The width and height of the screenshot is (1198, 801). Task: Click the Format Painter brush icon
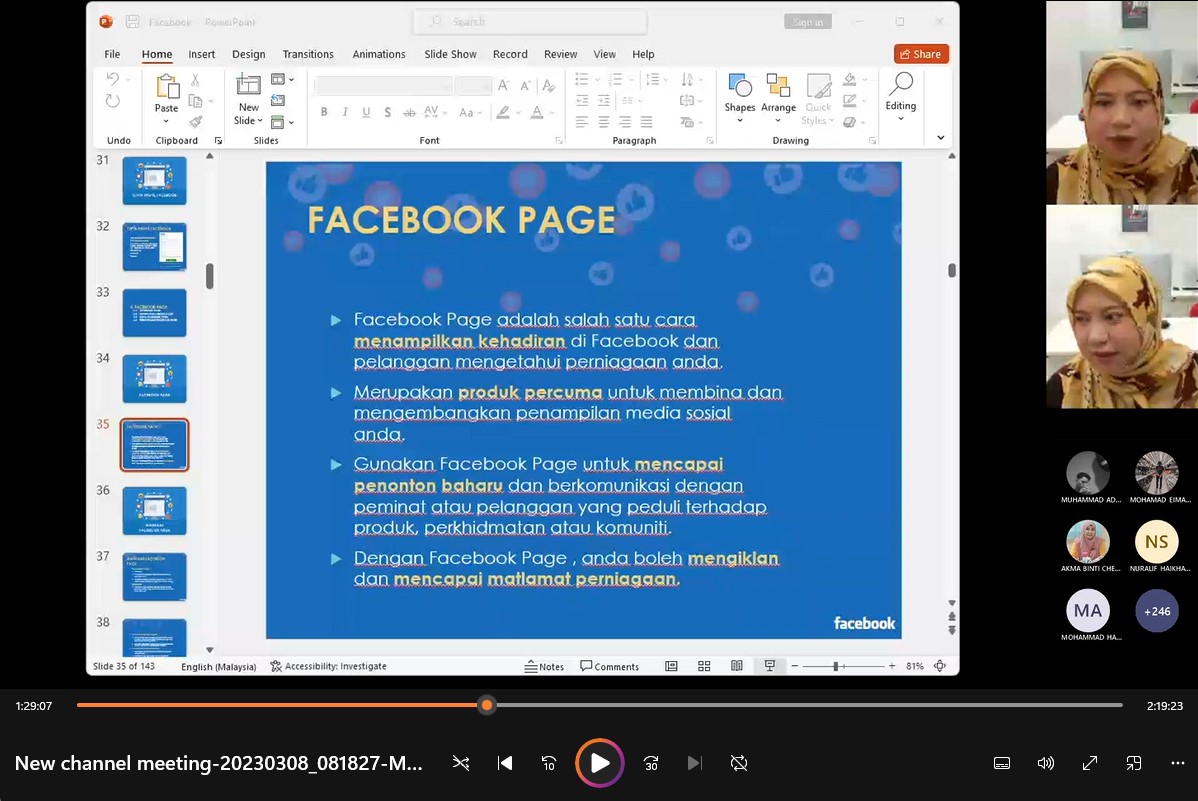pyautogui.click(x=196, y=122)
